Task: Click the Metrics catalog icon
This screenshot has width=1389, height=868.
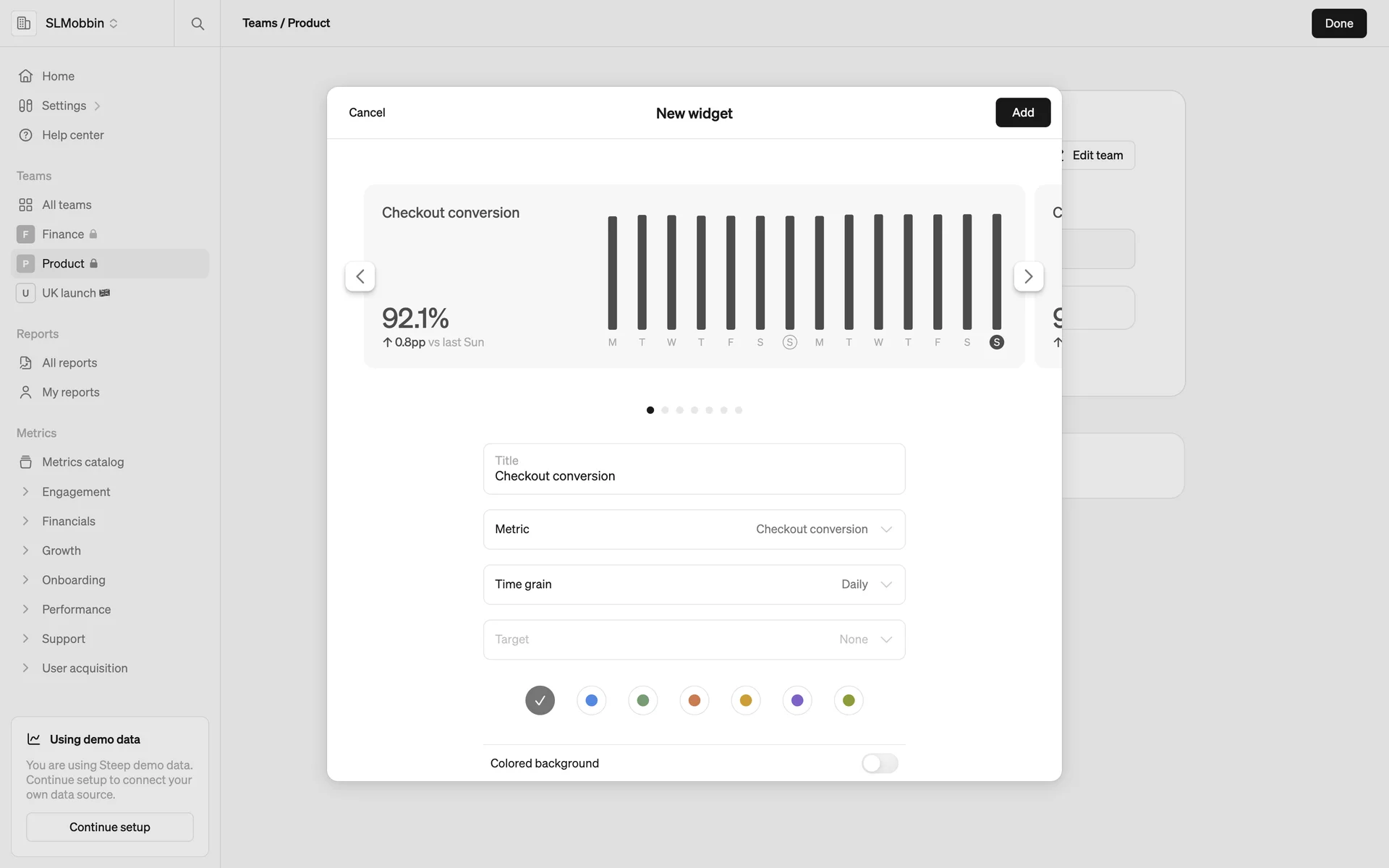Action: point(25,462)
